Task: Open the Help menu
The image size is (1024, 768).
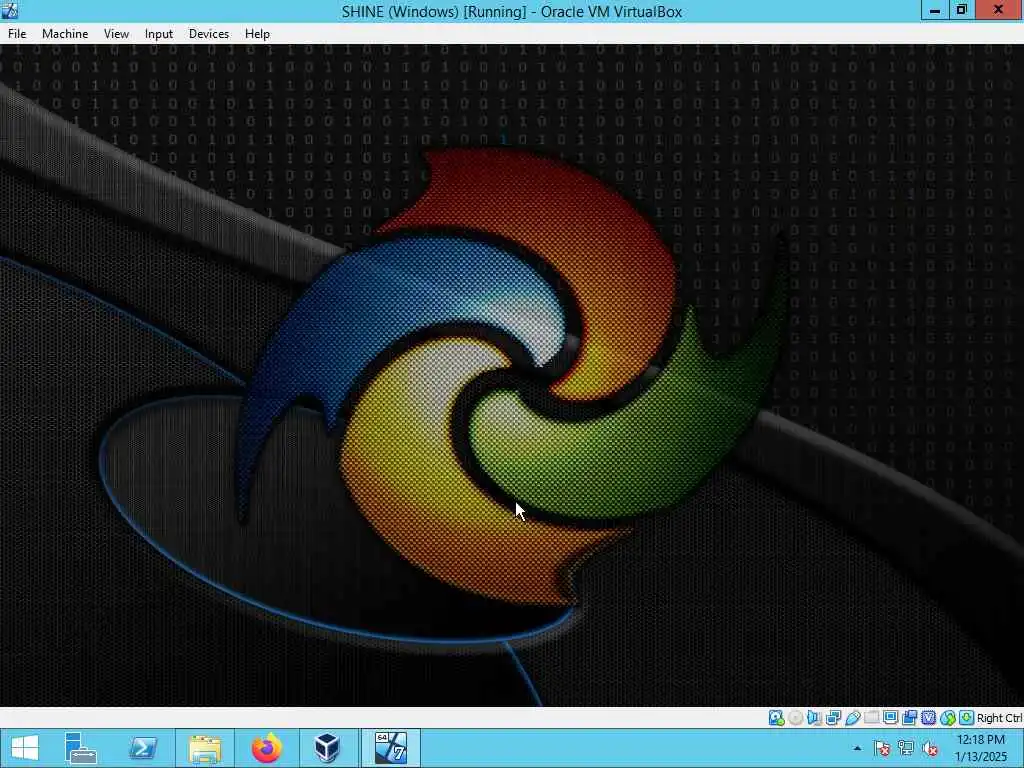Action: pos(257,34)
